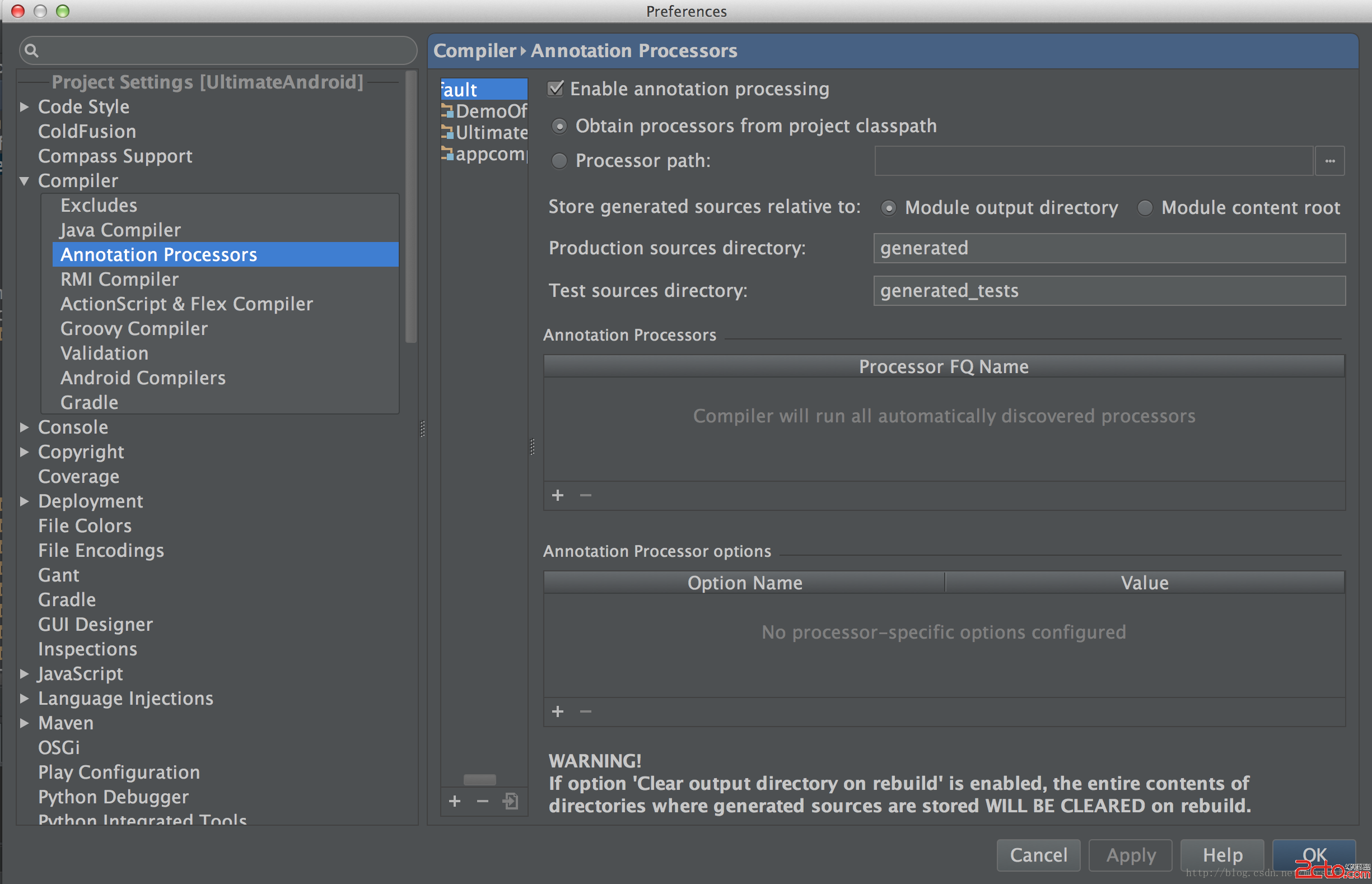Viewport: 1372px width, 884px height.
Task: Click the Cancel button
Action: click(x=1038, y=855)
